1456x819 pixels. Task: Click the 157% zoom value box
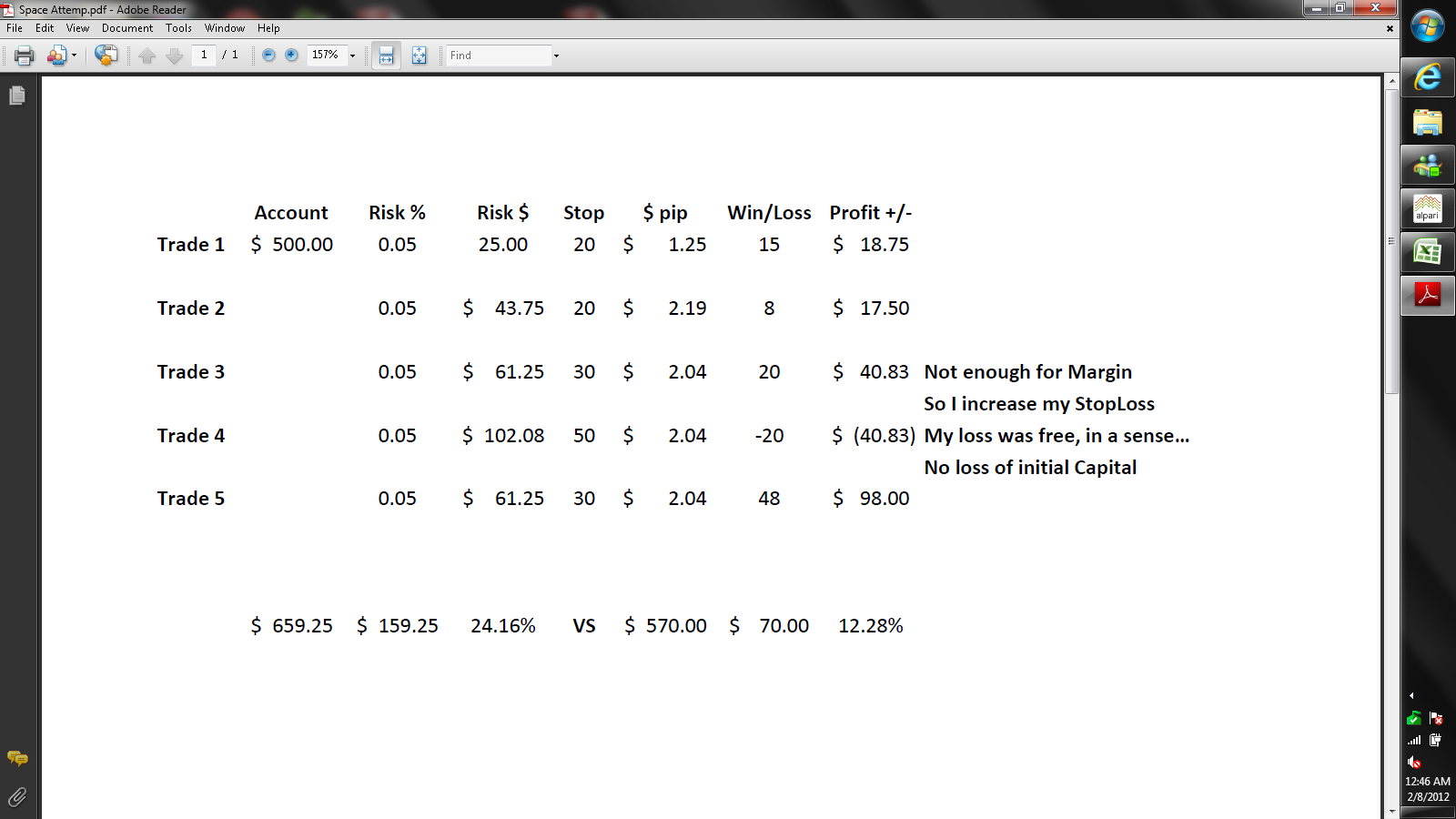[327, 55]
